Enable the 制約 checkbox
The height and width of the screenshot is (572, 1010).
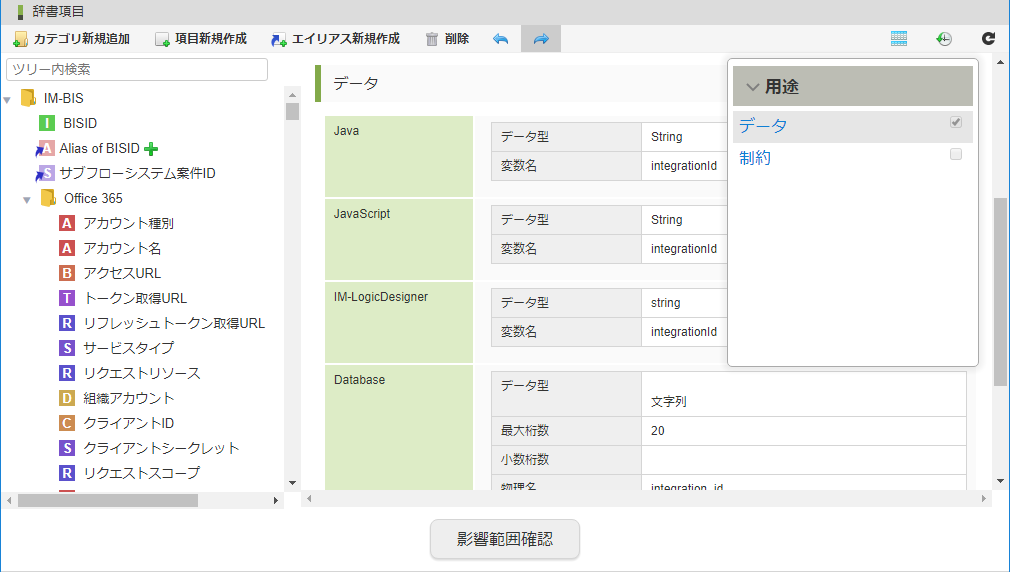[956, 154]
